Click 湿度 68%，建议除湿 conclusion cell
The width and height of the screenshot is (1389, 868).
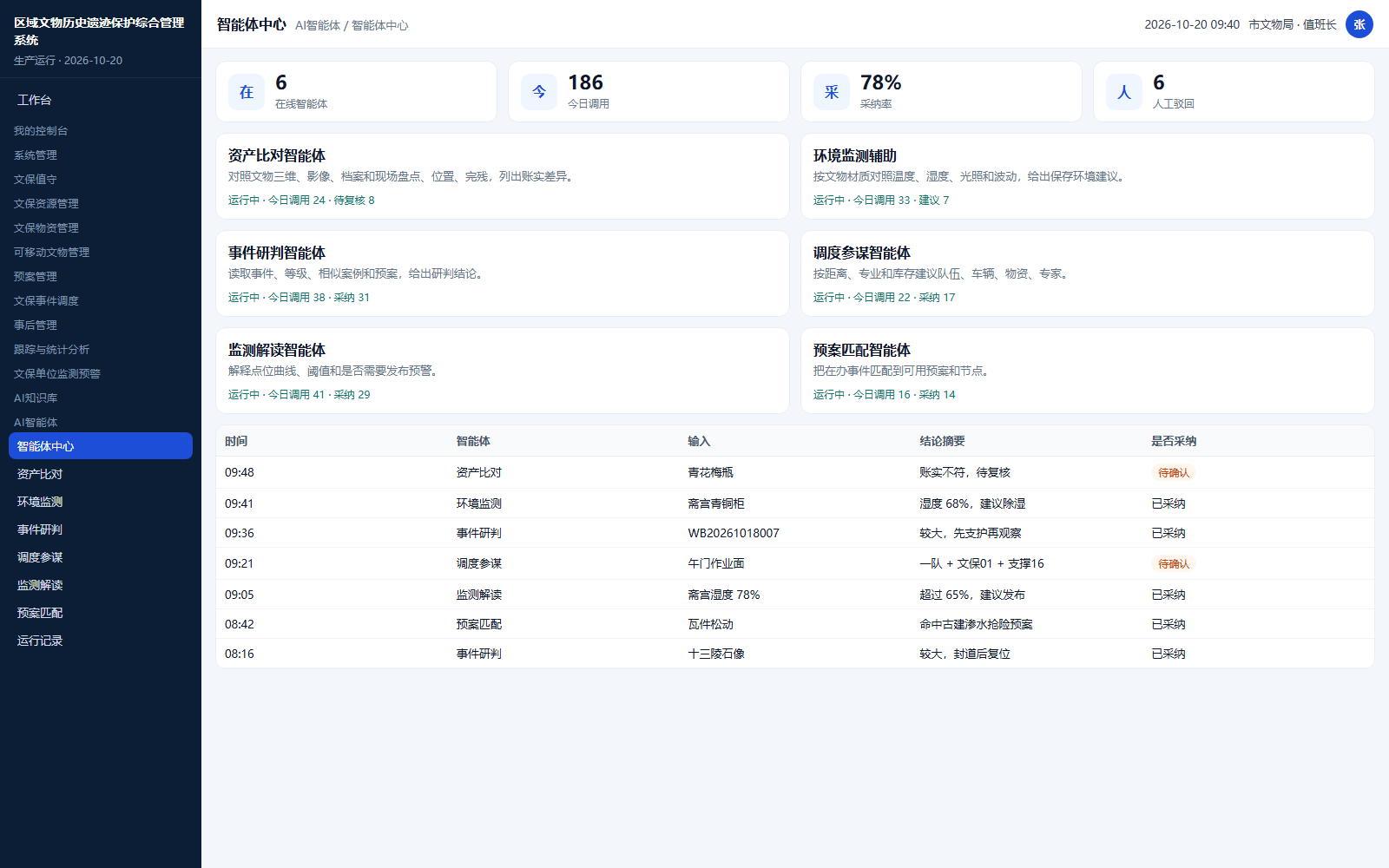click(x=972, y=503)
